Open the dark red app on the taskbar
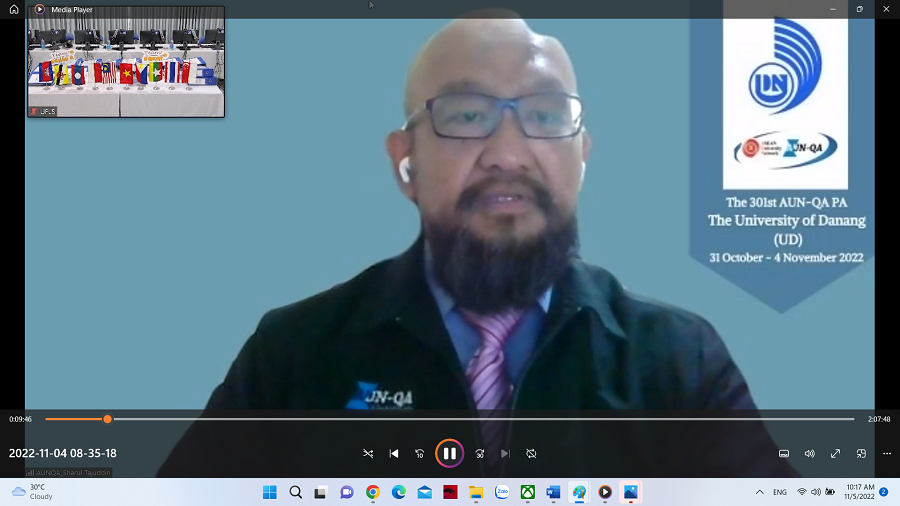This screenshot has height=506, width=900. 450,492
